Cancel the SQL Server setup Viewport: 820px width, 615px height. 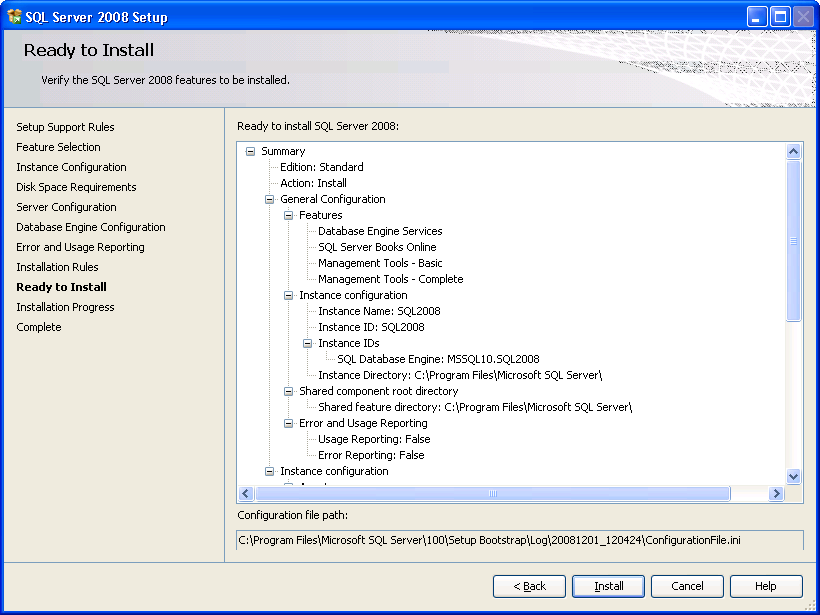coord(687,586)
